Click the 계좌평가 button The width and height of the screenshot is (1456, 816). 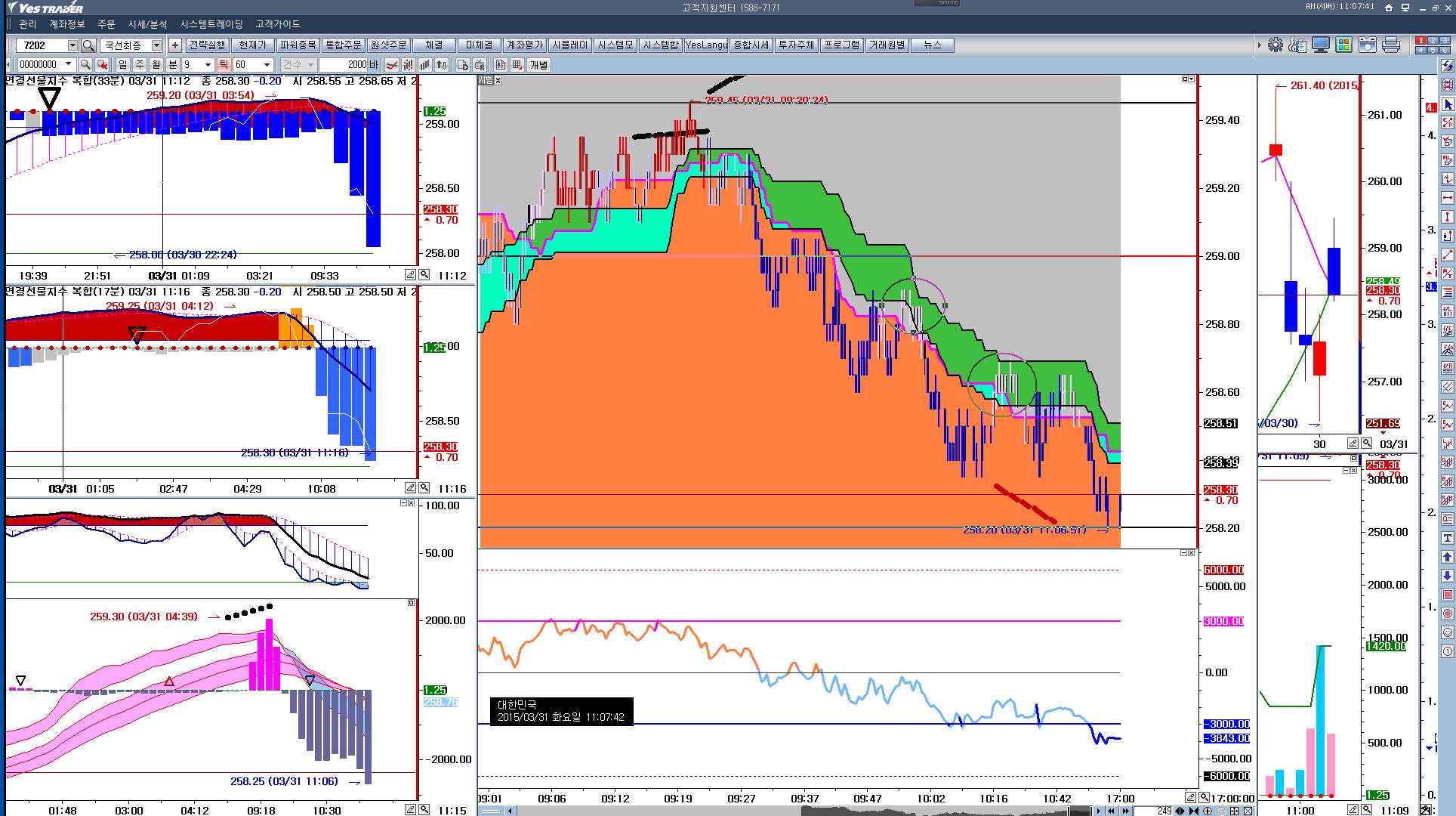tap(524, 45)
